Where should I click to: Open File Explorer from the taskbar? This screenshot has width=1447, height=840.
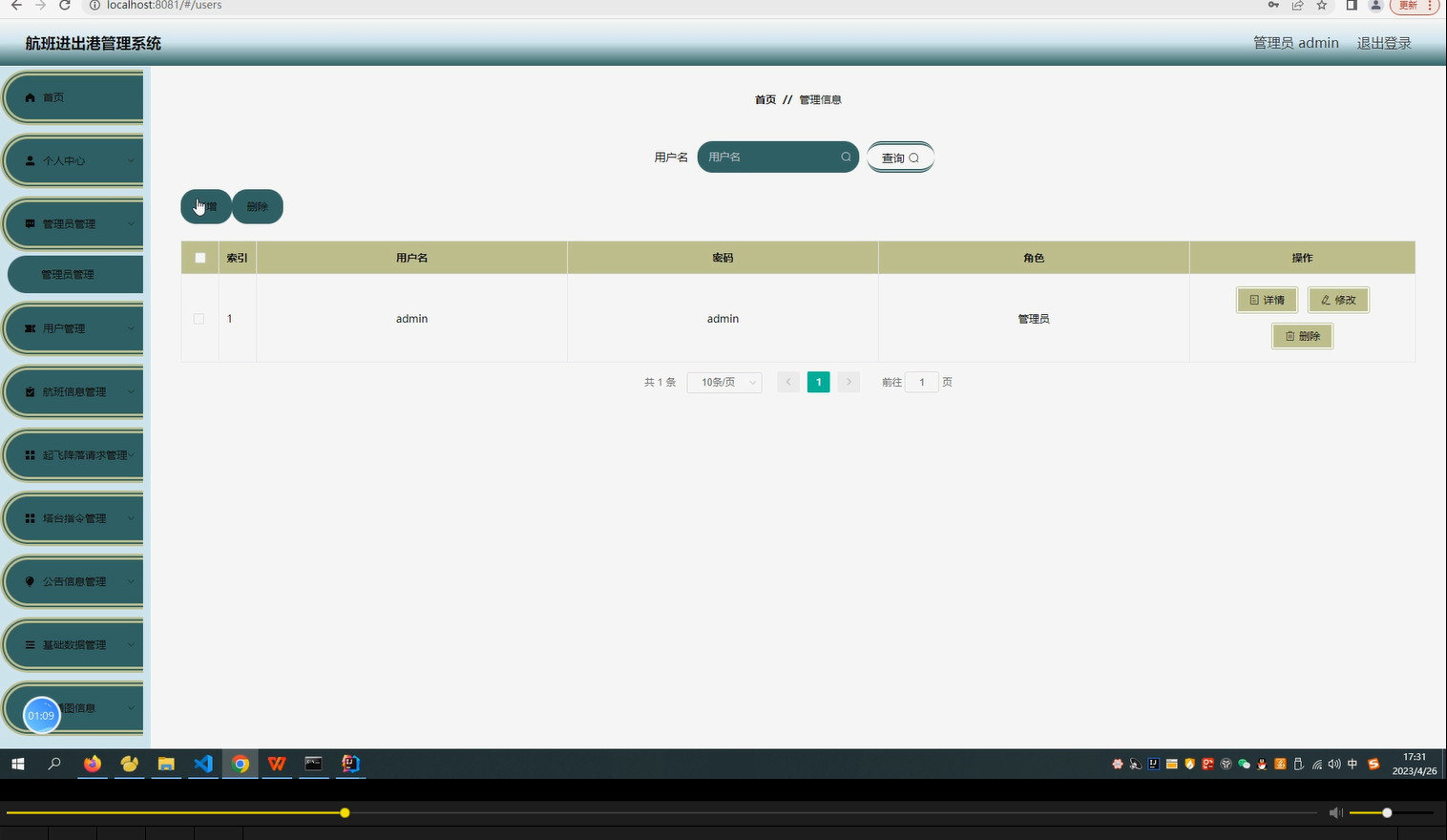(x=166, y=764)
